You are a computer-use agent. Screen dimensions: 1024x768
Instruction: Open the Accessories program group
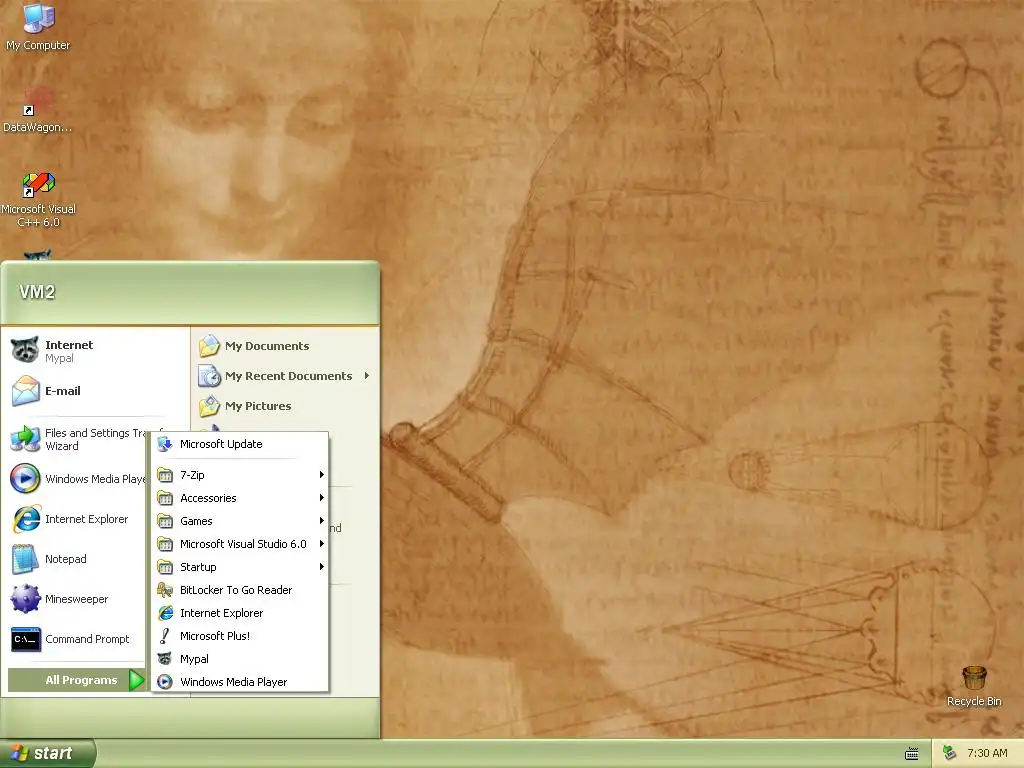click(x=240, y=498)
